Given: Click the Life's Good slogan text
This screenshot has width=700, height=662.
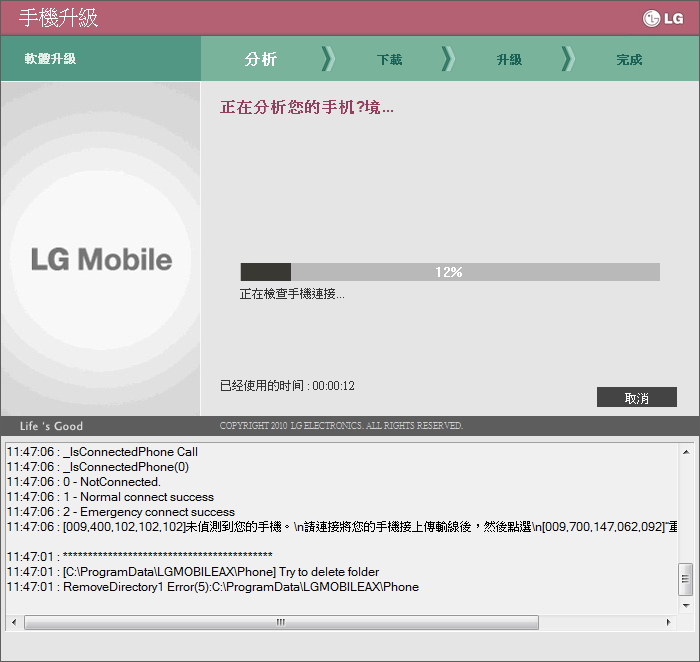Looking at the screenshot, I should pyautogui.click(x=51, y=426).
